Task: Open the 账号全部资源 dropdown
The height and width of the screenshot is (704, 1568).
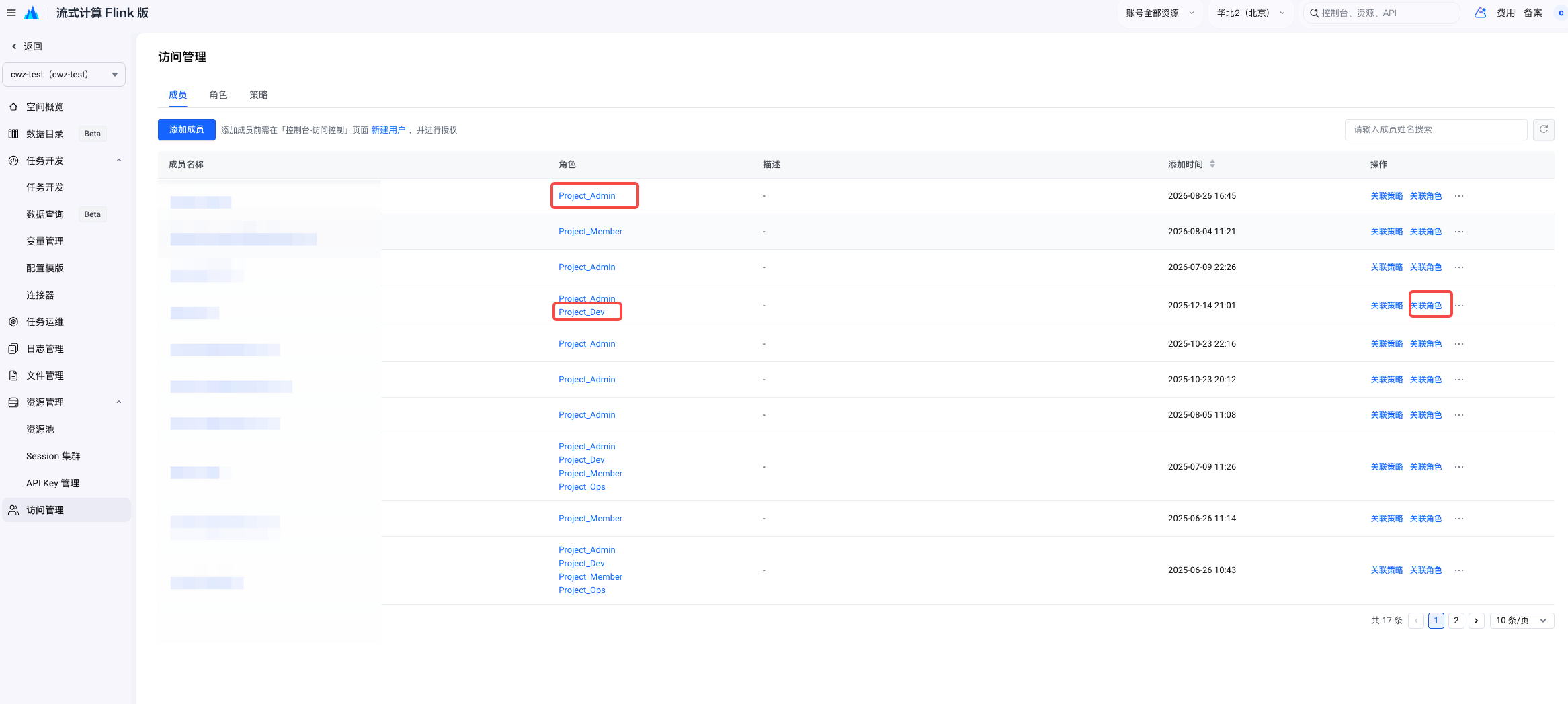Action: 1160,13
